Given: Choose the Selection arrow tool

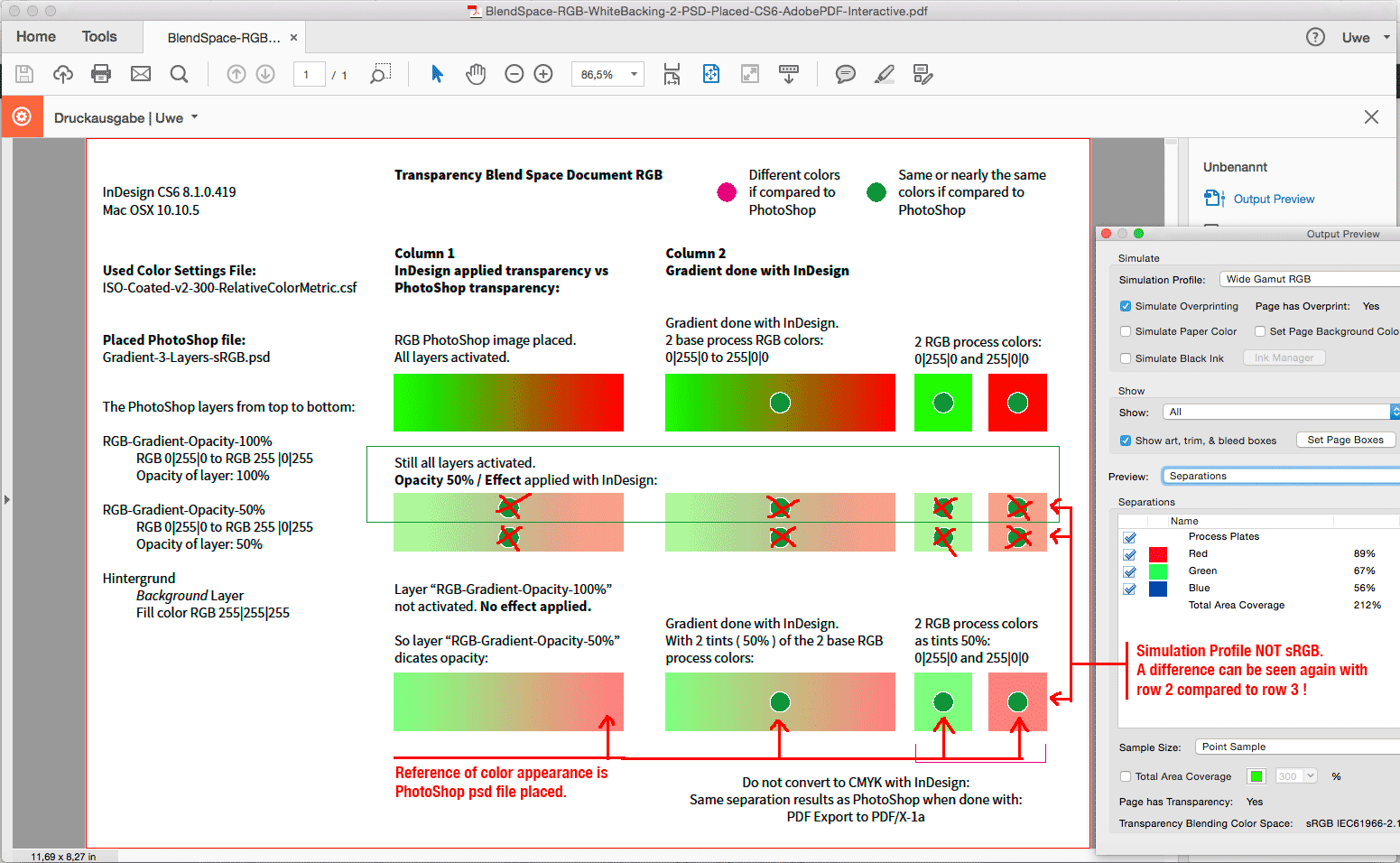Looking at the screenshot, I should tap(437, 74).
